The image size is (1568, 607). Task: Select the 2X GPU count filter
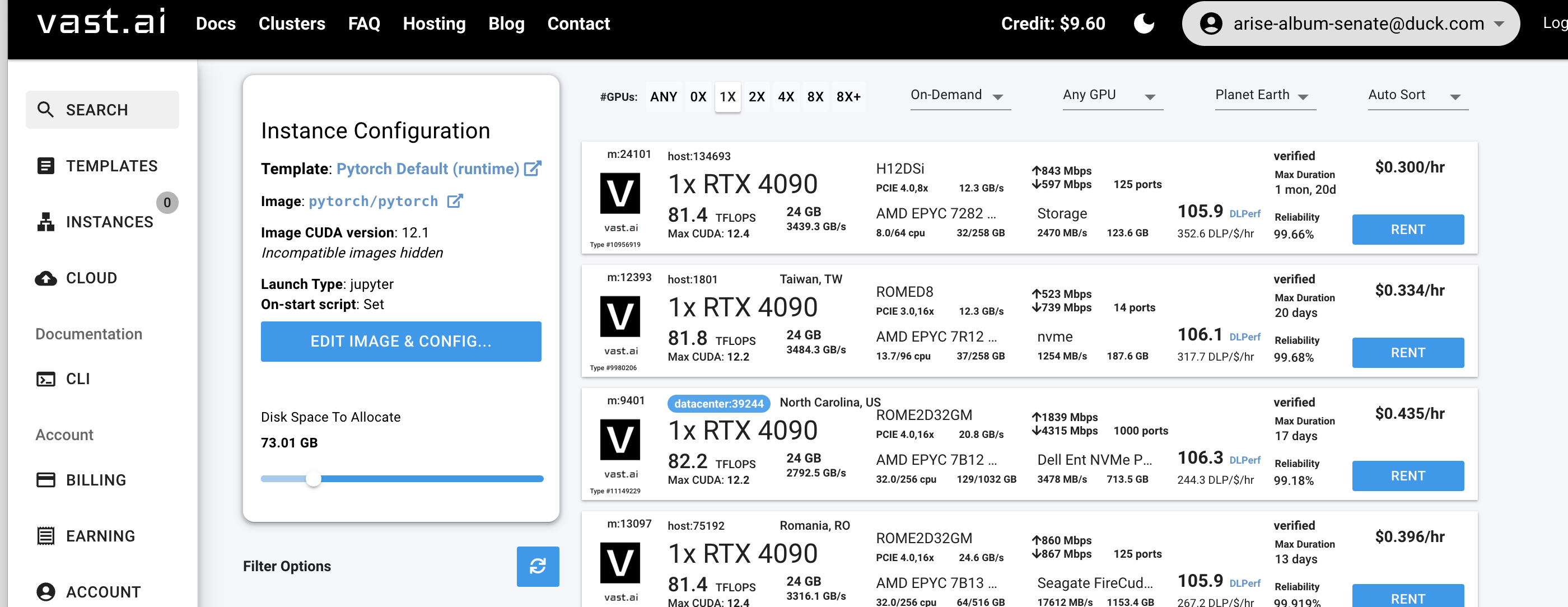[x=756, y=97]
